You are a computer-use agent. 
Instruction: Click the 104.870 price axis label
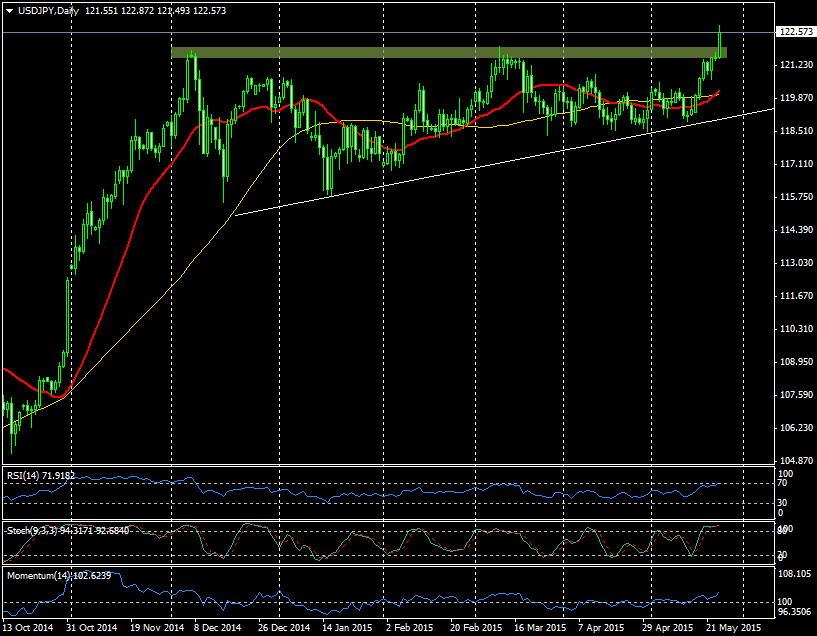click(794, 461)
